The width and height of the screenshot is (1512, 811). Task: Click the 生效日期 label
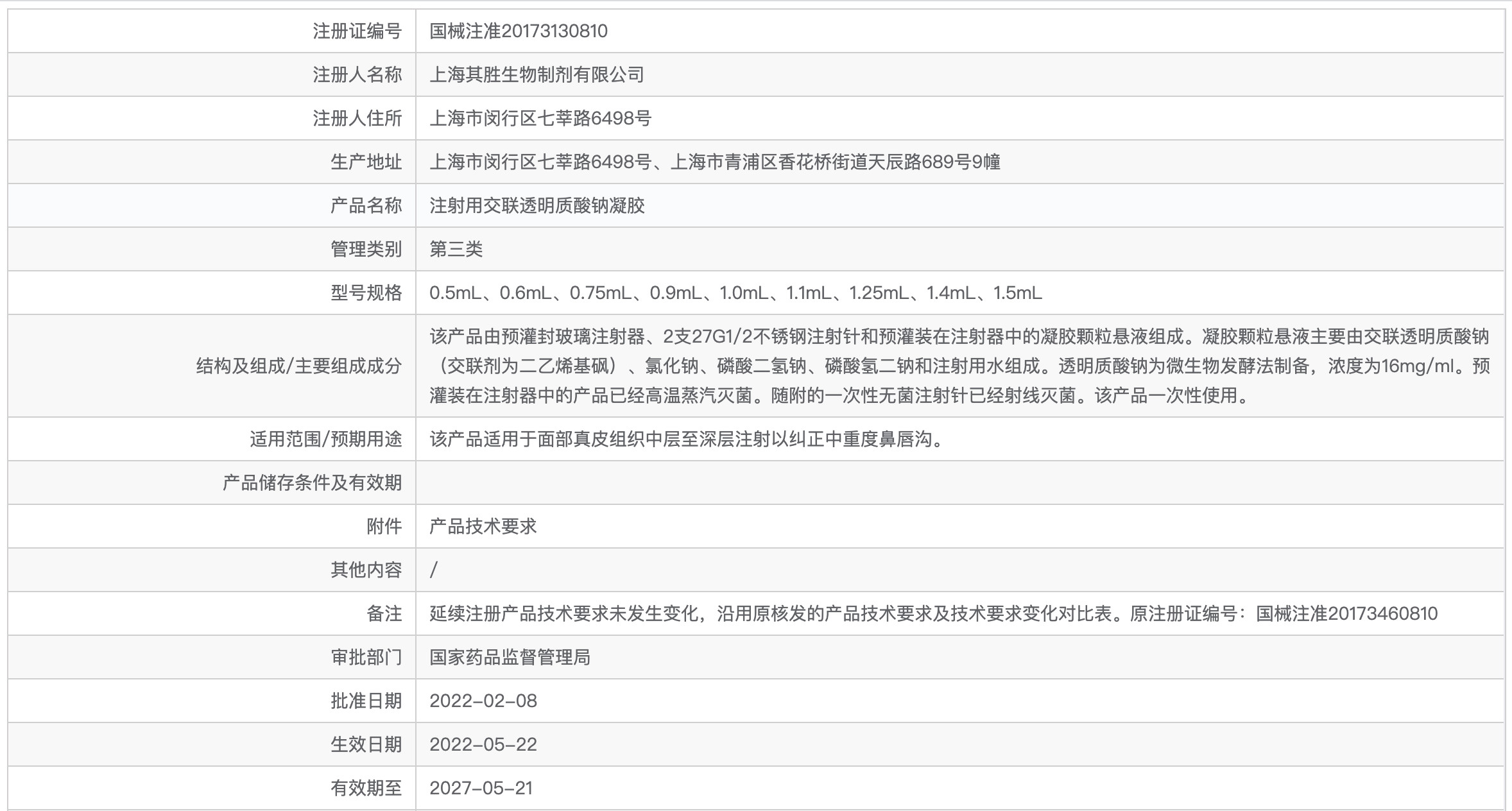366,744
